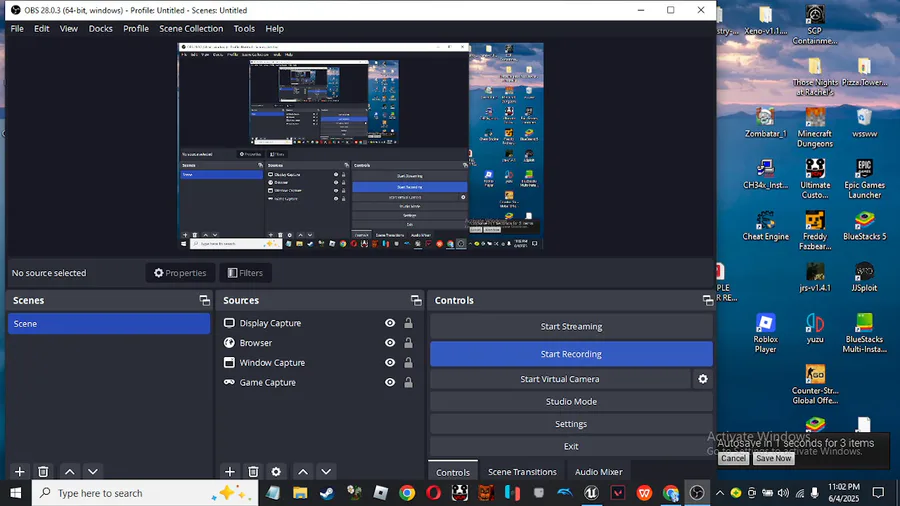Open BlueStacks 5 desktop icon
Image resolution: width=900 pixels, height=506 pixels.
click(x=864, y=225)
